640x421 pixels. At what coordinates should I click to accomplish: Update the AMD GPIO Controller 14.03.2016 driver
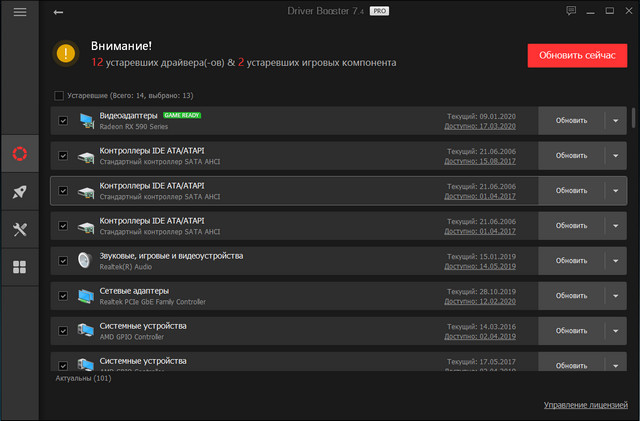tap(571, 331)
